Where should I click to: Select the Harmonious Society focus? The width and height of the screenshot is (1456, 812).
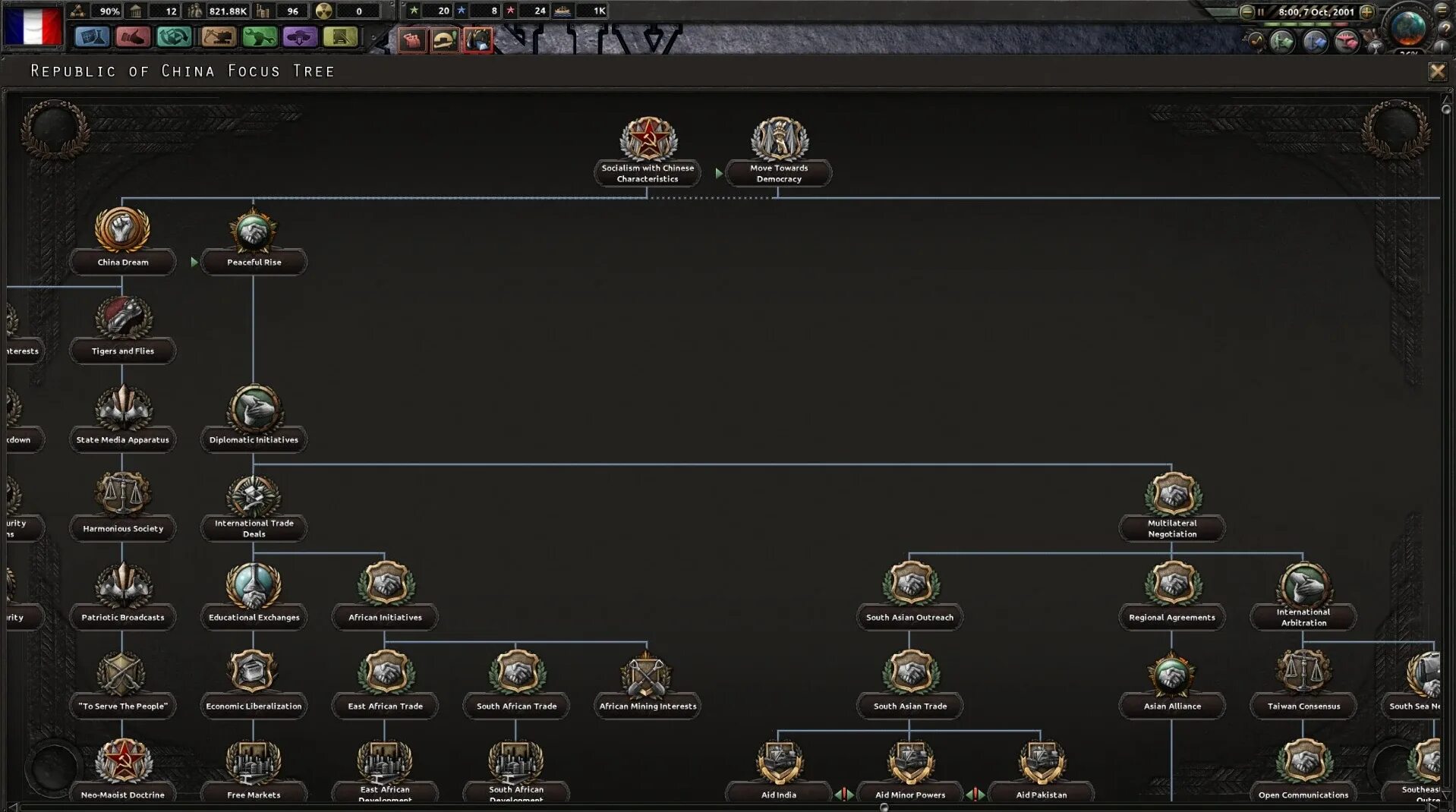pyautogui.click(x=122, y=506)
